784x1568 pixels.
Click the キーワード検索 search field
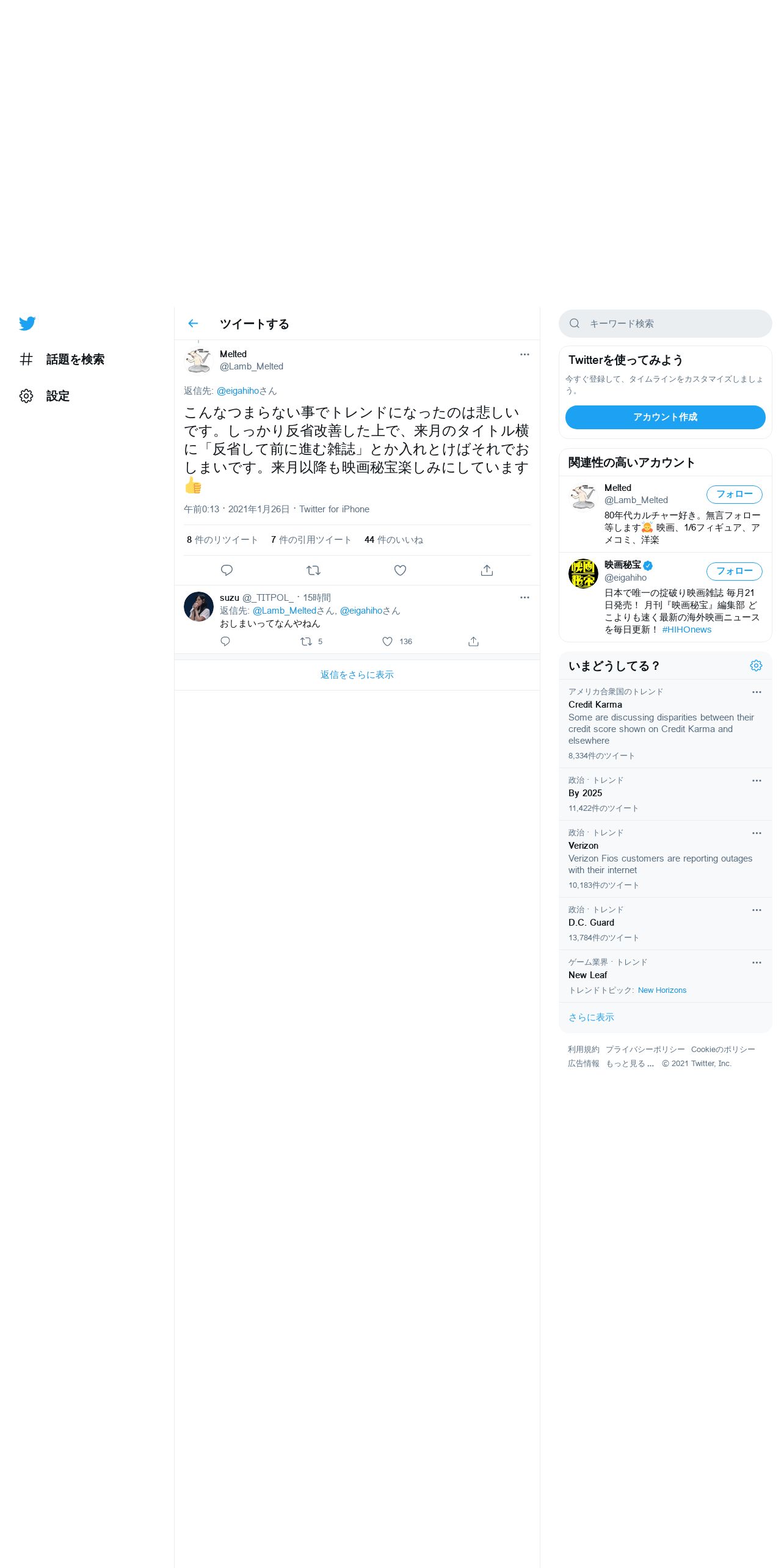tap(665, 324)
